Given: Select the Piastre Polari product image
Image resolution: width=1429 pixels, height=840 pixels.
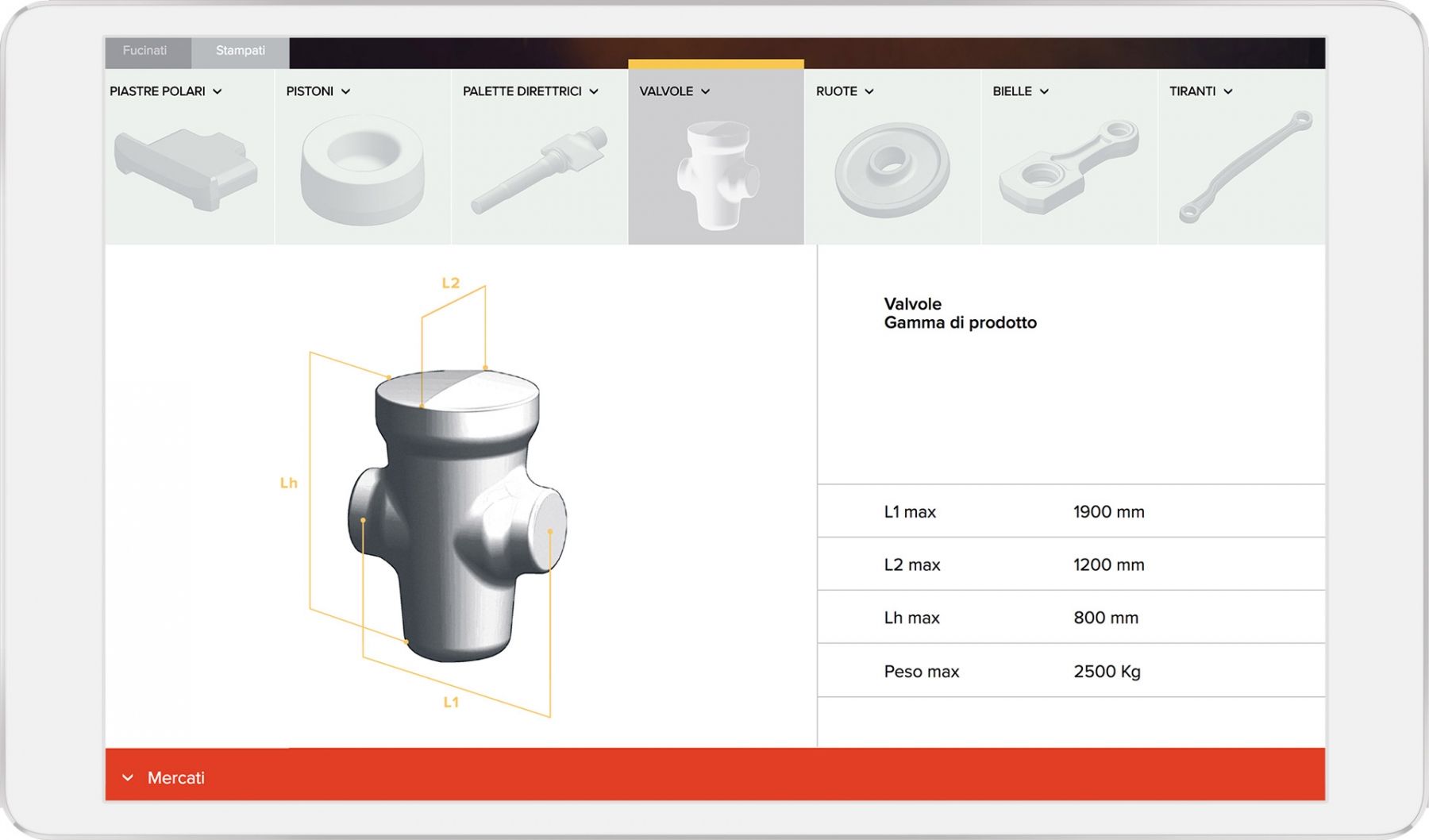Looking at the screenshot, I should (x=187, y=168).
